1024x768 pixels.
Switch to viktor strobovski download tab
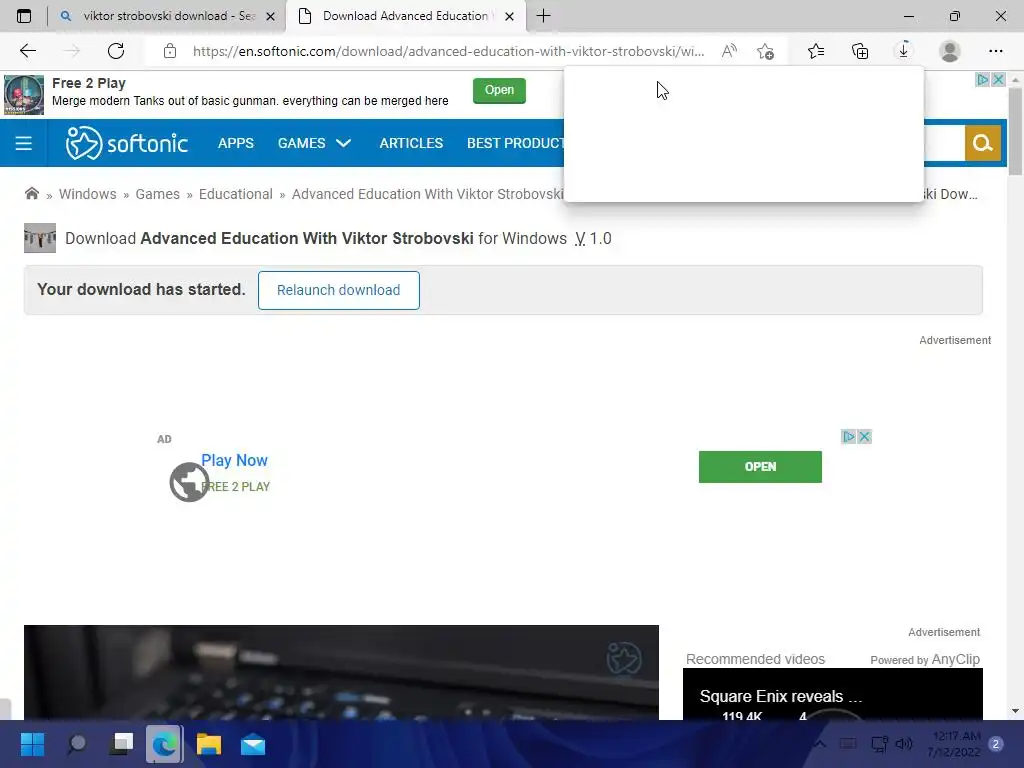coord(168,16)
